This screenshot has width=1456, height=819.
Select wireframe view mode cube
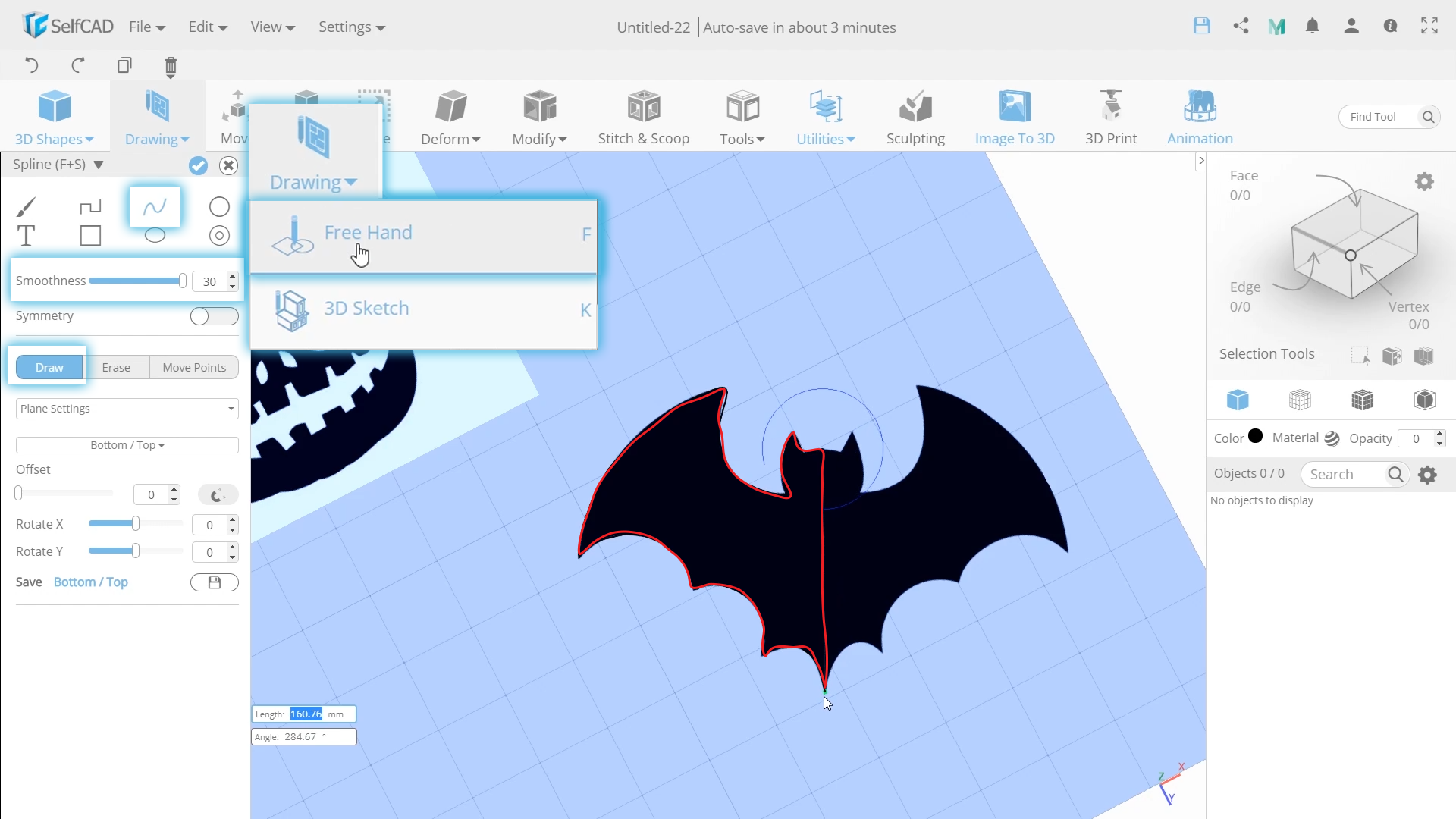(1300, 400)
